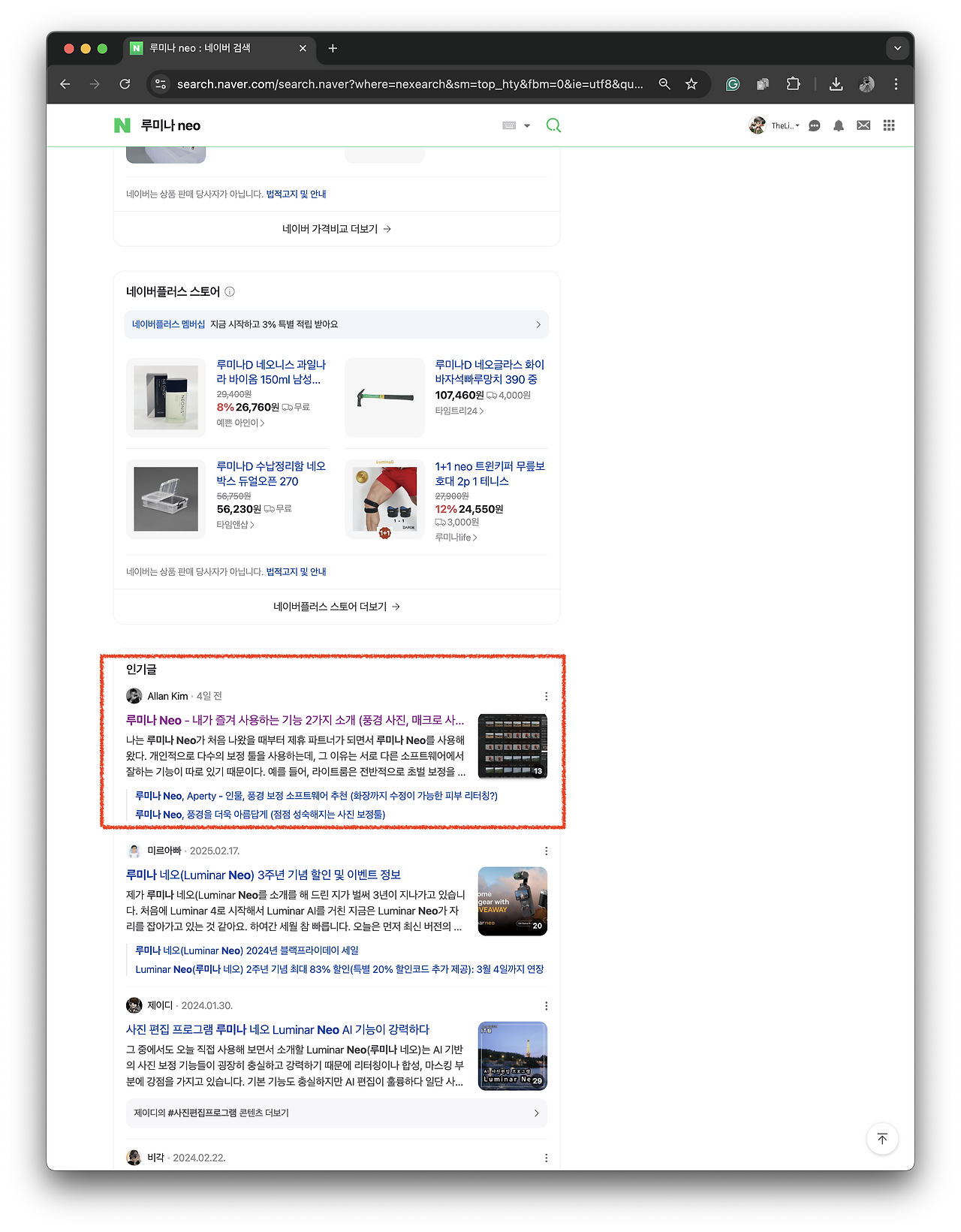
Task: Open the Naver services grid menu
Action: (889, 125)
